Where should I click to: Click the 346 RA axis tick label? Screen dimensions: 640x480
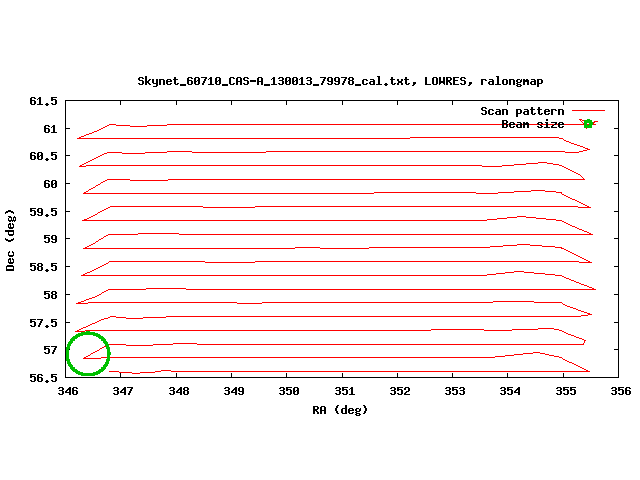[68, 391]
